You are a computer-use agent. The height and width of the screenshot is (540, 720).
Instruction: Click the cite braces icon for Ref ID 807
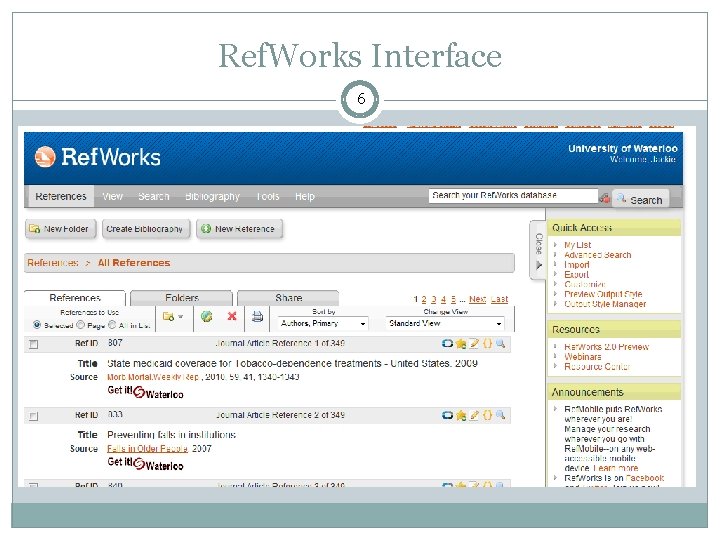(487, 343)
